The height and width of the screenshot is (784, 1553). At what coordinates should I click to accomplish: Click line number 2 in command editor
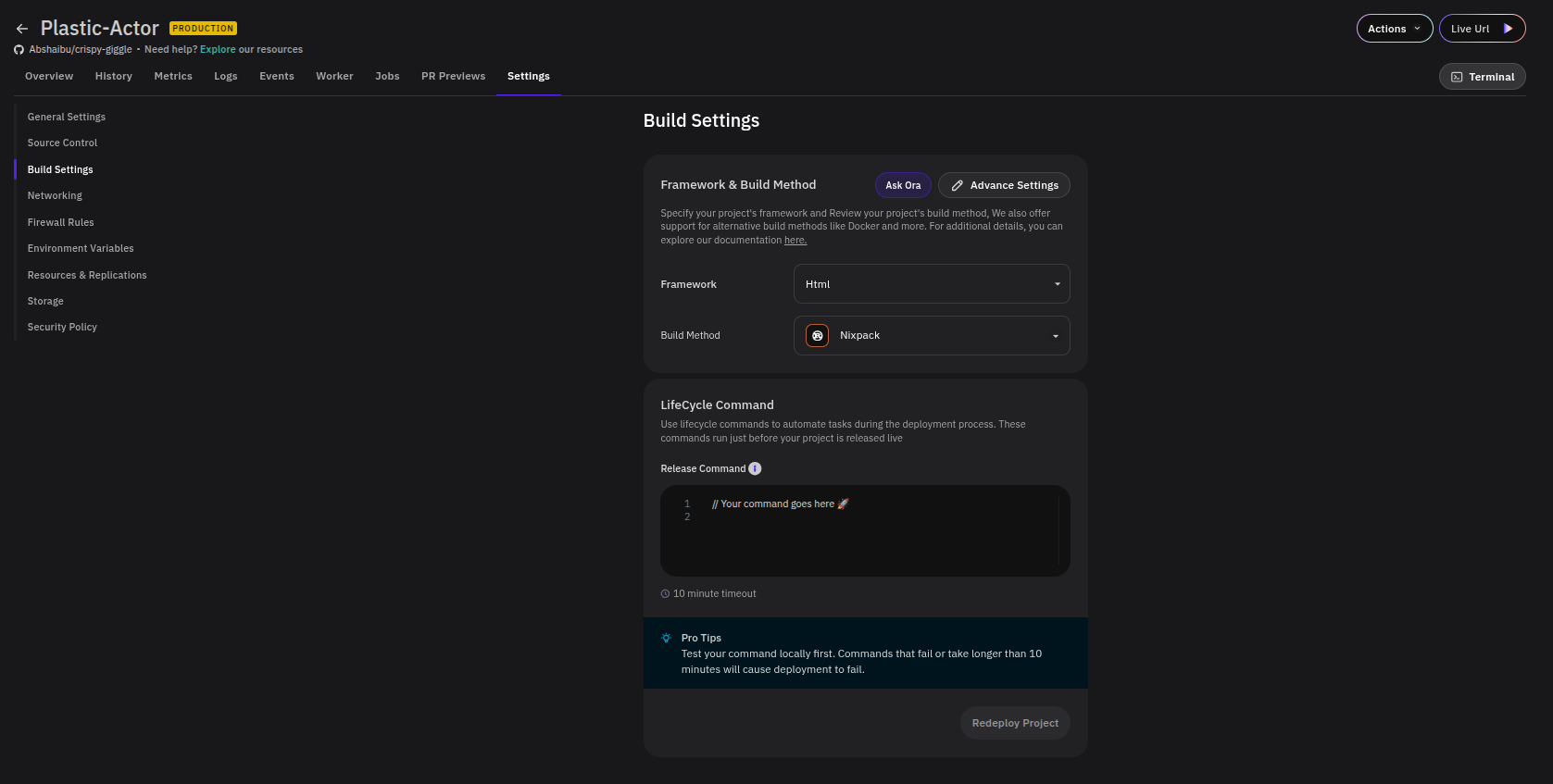click(687, 517)
